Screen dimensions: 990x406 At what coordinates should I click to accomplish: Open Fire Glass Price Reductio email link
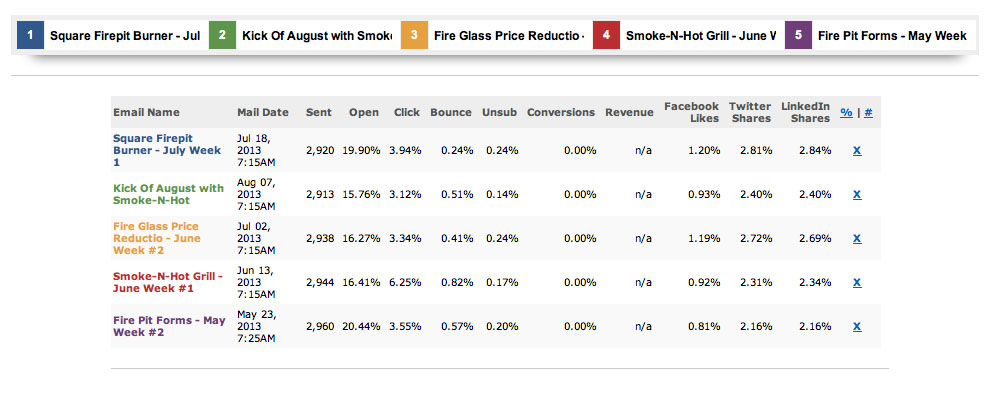point(156,238)
